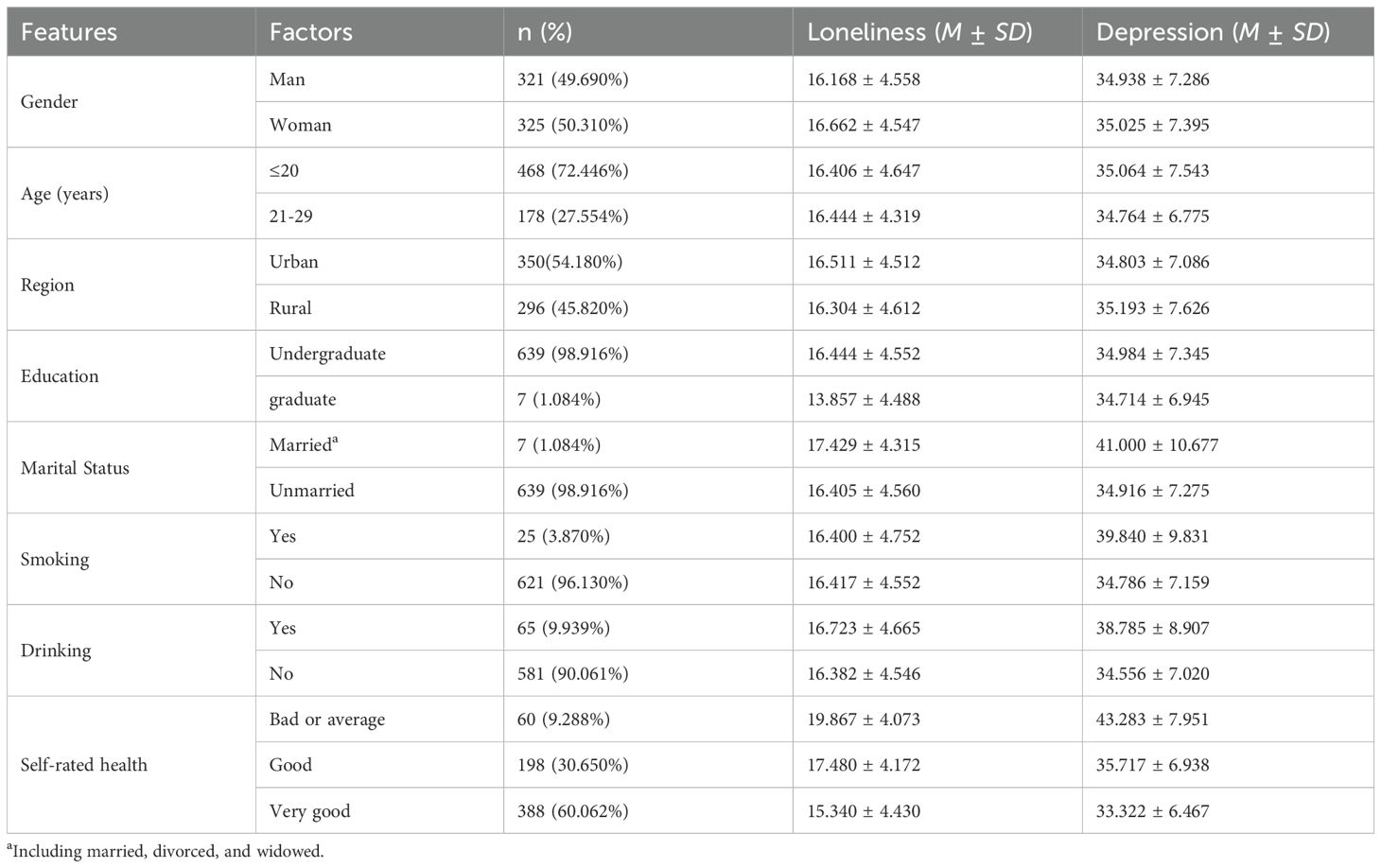Screen dimensions: 1381x868
Task: Select the Bad or average factor
Action: coord(327,720)
